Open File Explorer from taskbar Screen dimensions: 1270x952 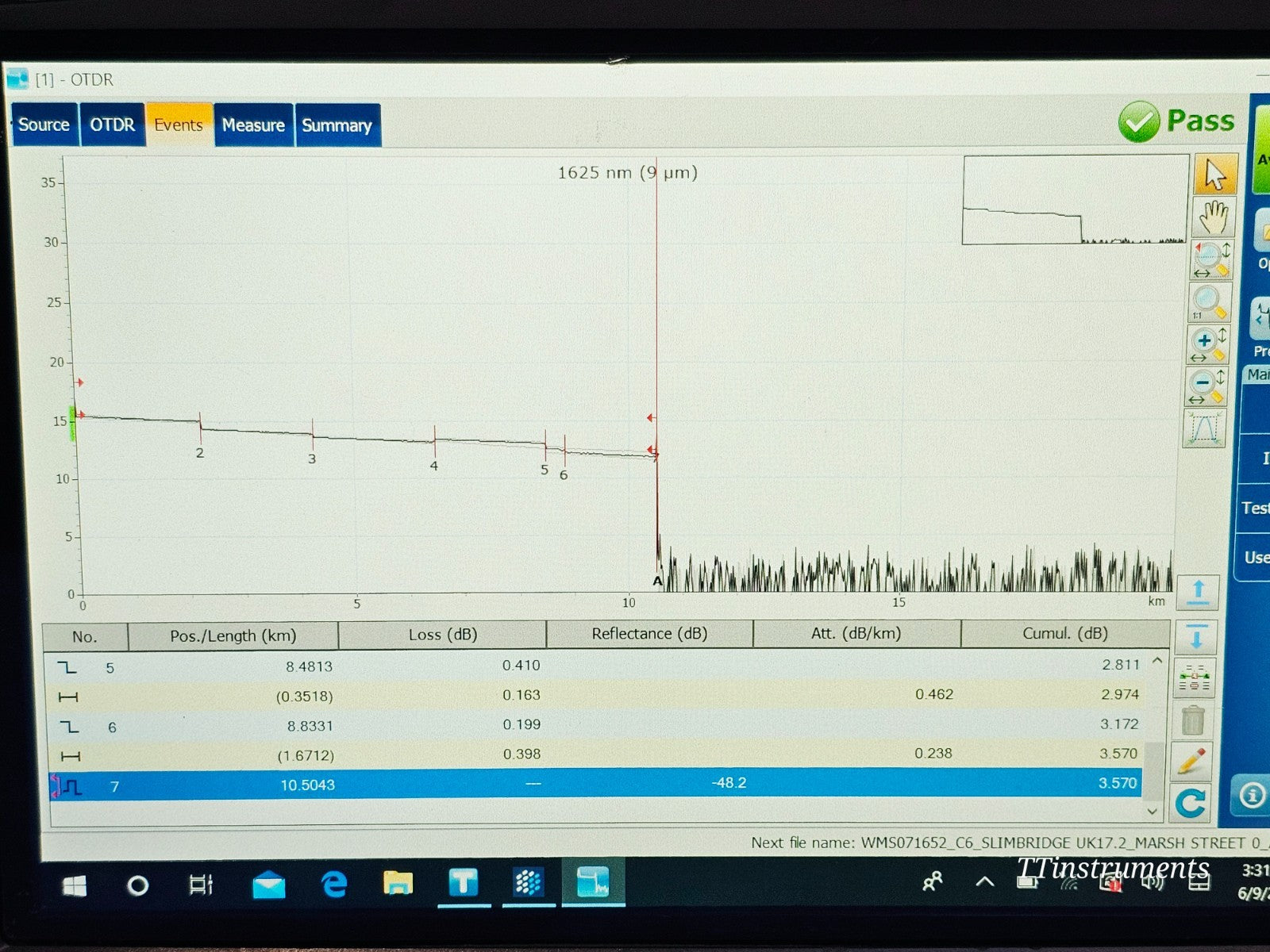click(x=398, y=882)
